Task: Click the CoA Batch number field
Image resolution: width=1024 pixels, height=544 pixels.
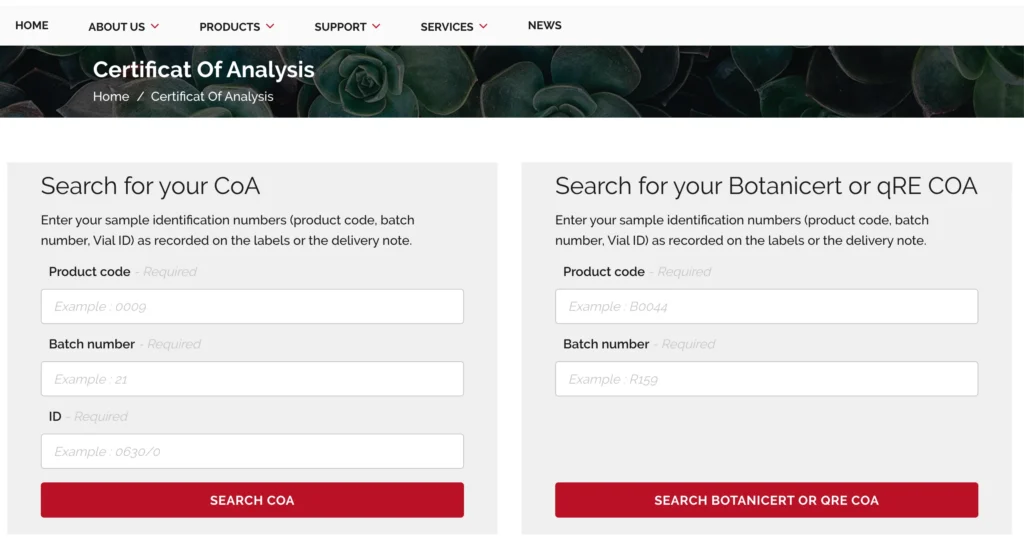Action: pos(252,379)
